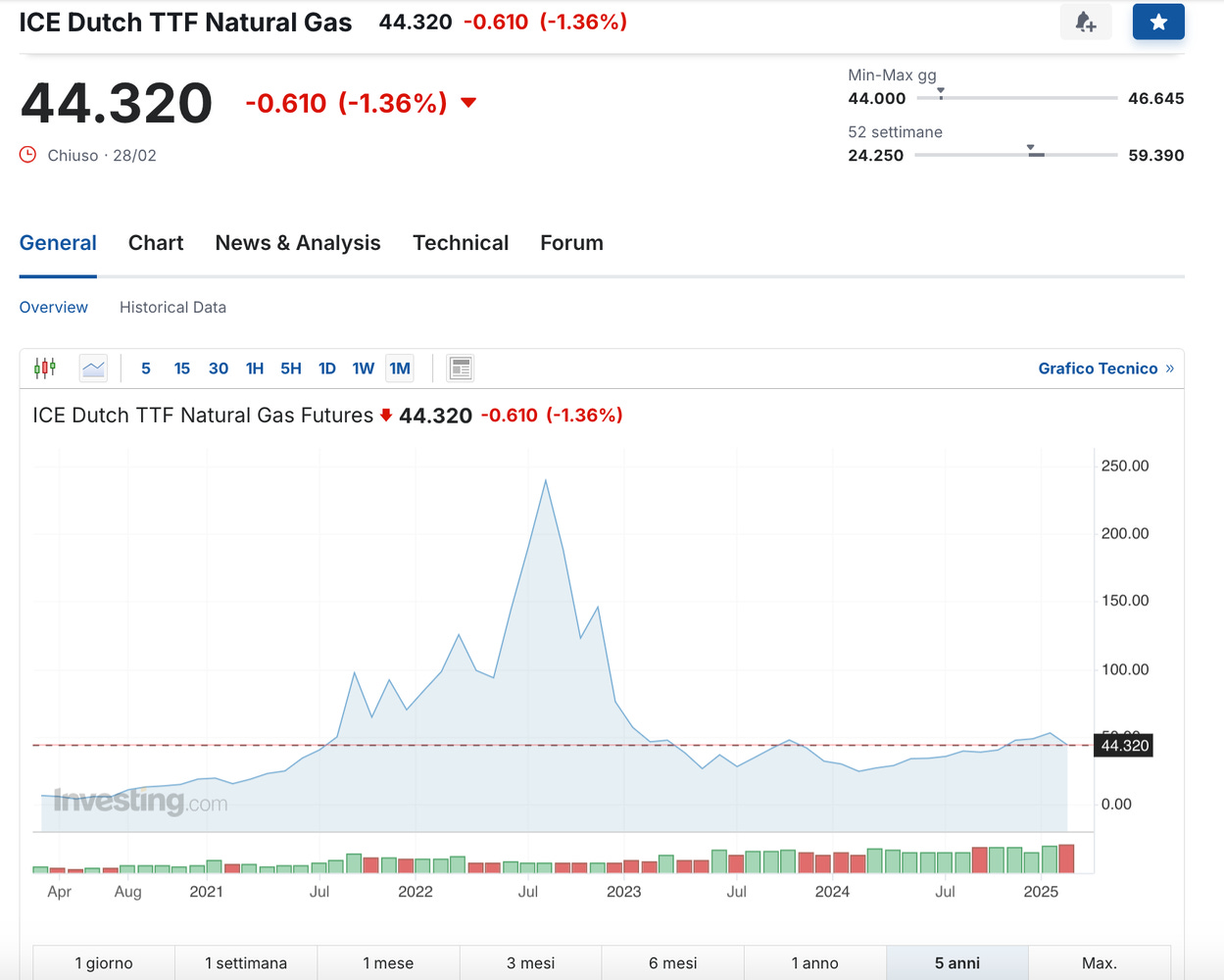The height and width of the screenshot is (980, 1224).
Task: Select the 1 mese time range
Action: (x=388, y=963)
